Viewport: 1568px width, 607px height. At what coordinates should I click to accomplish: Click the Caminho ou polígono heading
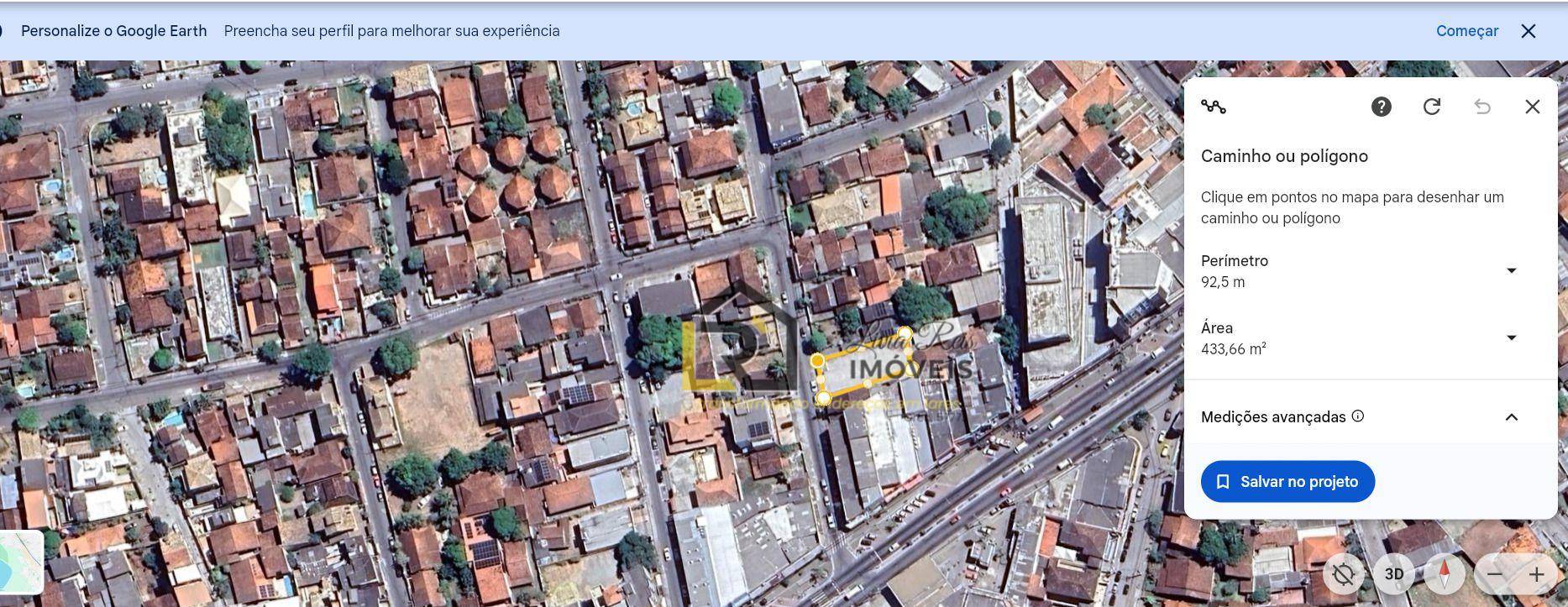tap(1284, 156)
